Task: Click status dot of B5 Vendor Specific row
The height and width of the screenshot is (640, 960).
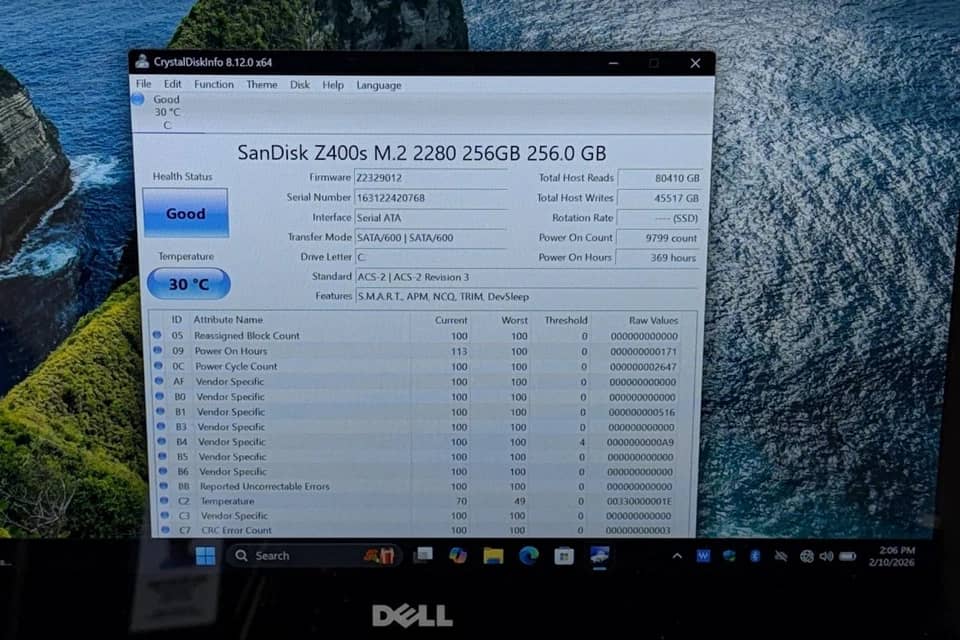Action: 162,456
